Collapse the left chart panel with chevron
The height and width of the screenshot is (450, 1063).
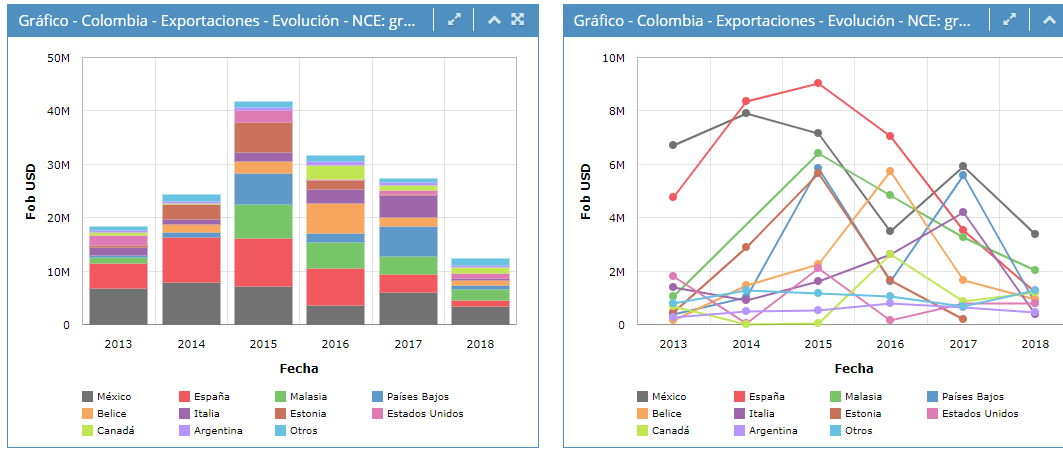[x=494, y=19]
